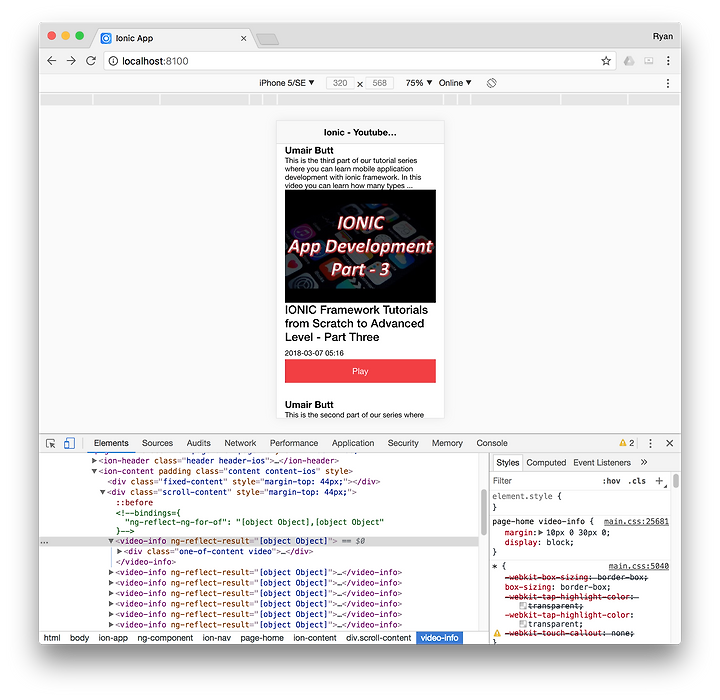
Task: Click the red Play button
Action: pyautogui.click(x=360, y=371)
